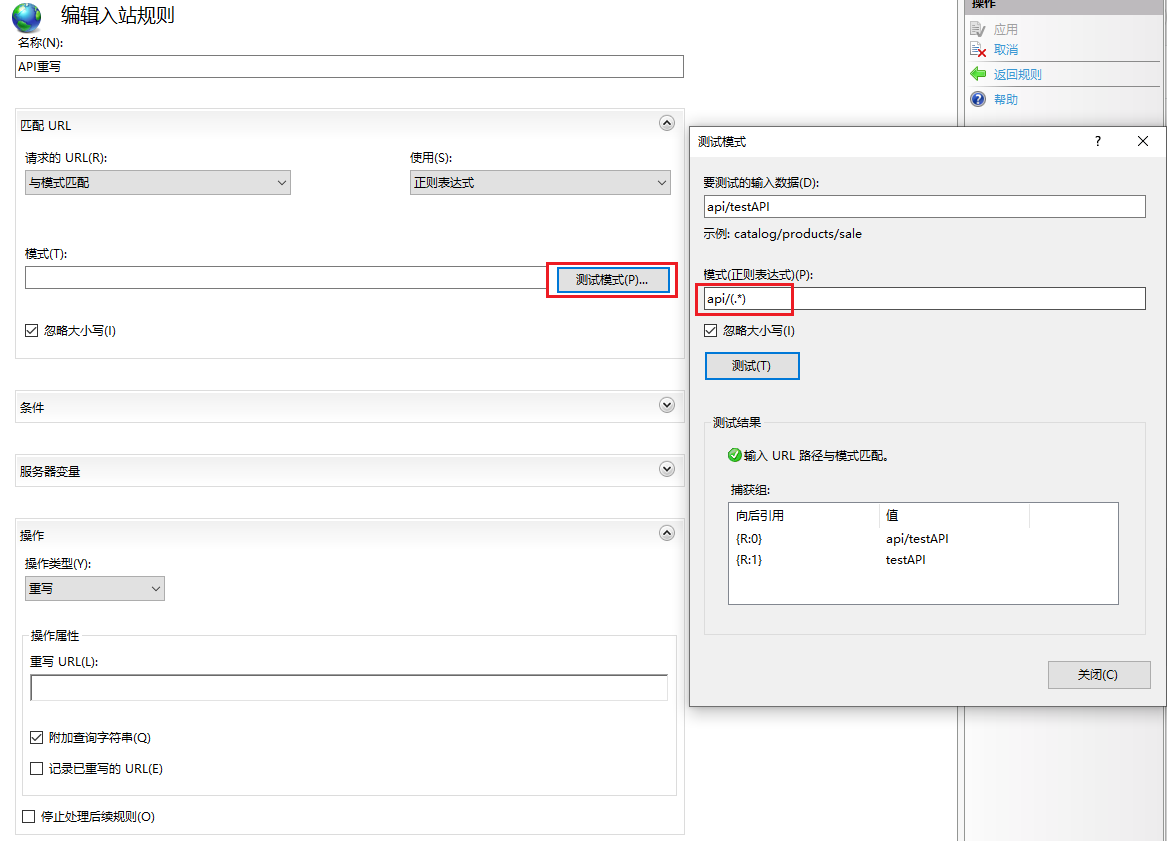Image resolution: width=1167 pixels, height=841 pixels.
Task: Click the 关闭(C) button
Action: [x=1099, y=674]
